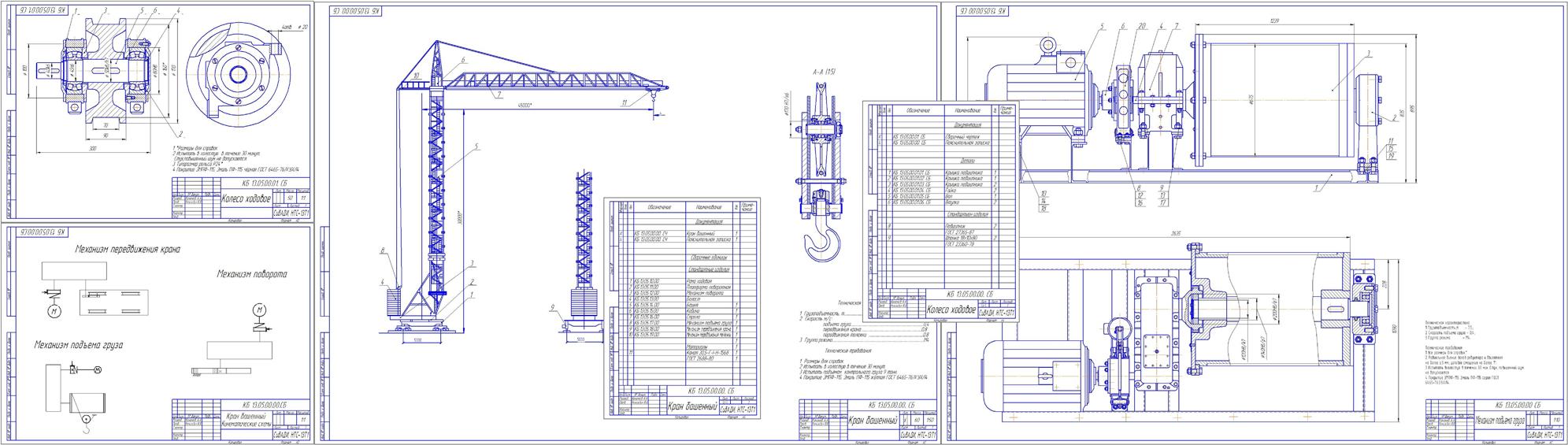Click the motor symbol 'M' in travel mechanism scheme

(x=54, y=312)
